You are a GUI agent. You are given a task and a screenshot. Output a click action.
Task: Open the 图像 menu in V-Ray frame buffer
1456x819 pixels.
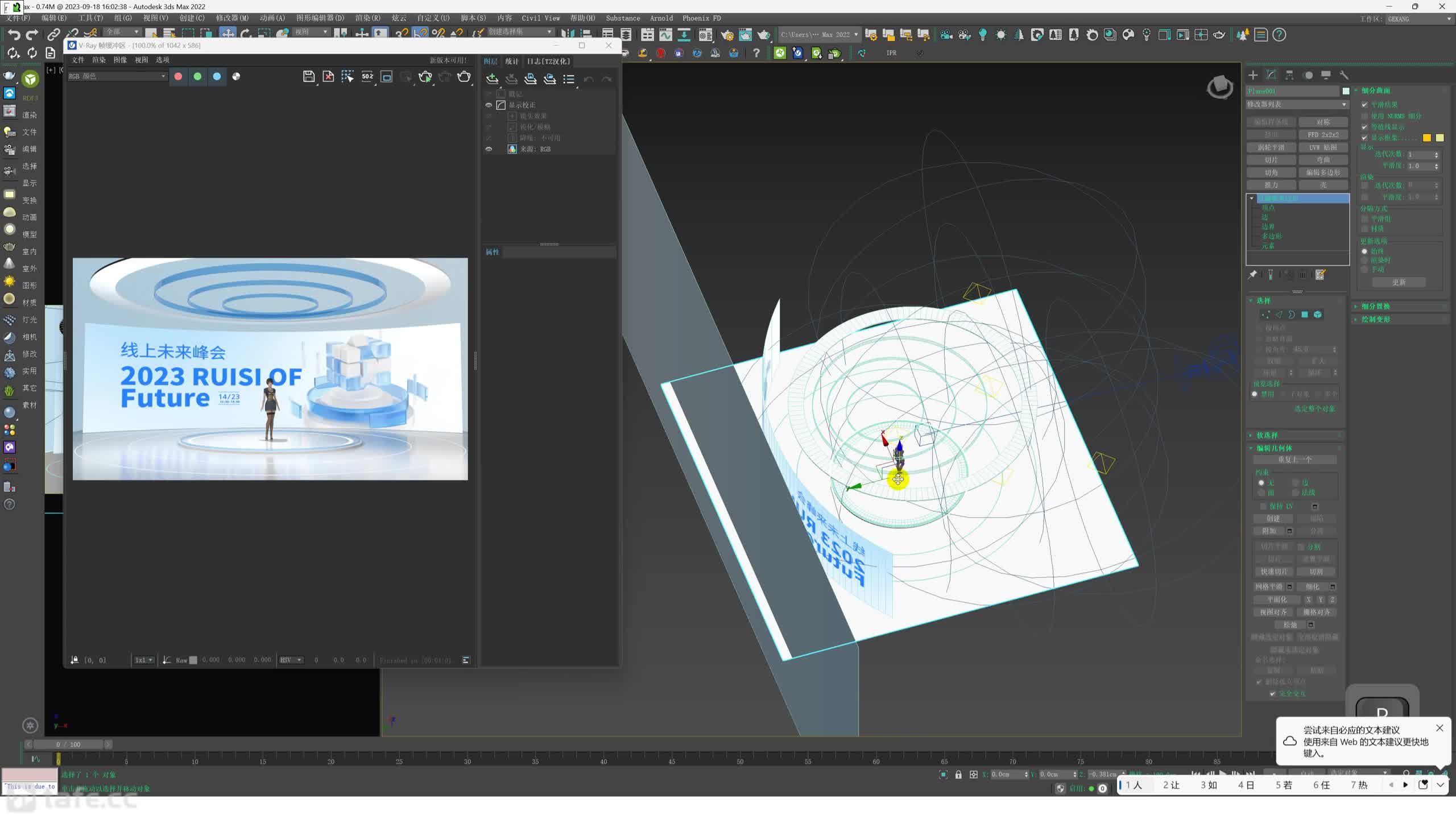click(x=120, y=60)
